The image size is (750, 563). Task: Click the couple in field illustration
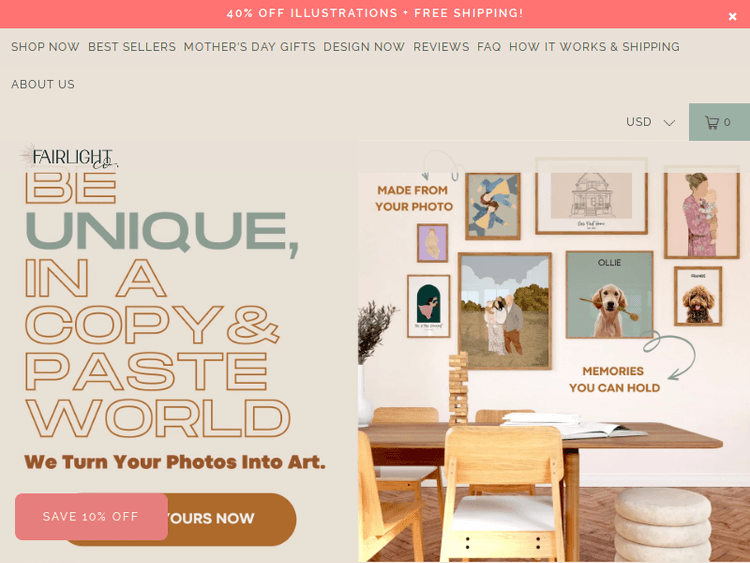click(x=505, y=311)
